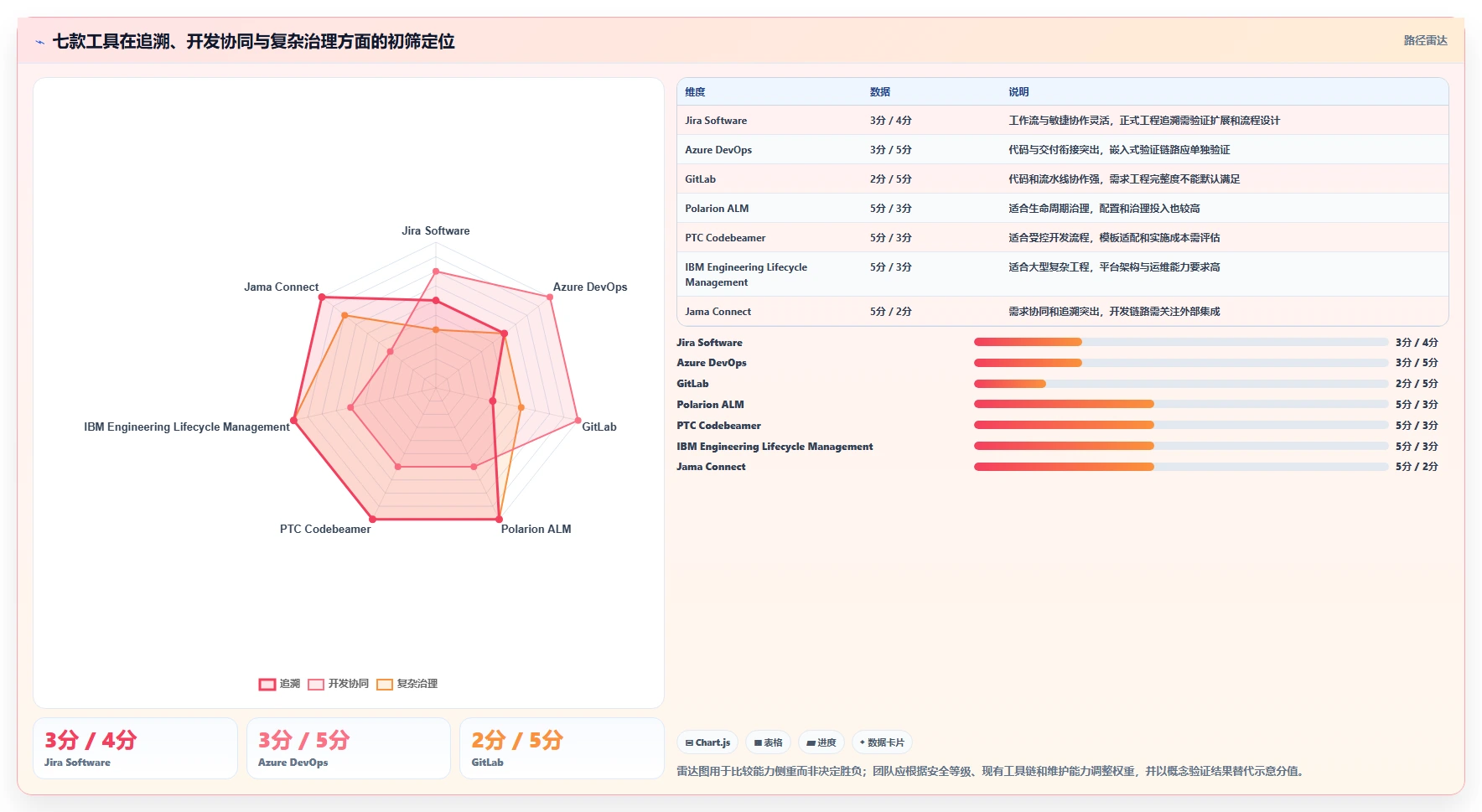Open the 3分 / 4分 Jira Software card
1482x812 pixels.
[x=135, y=748]
